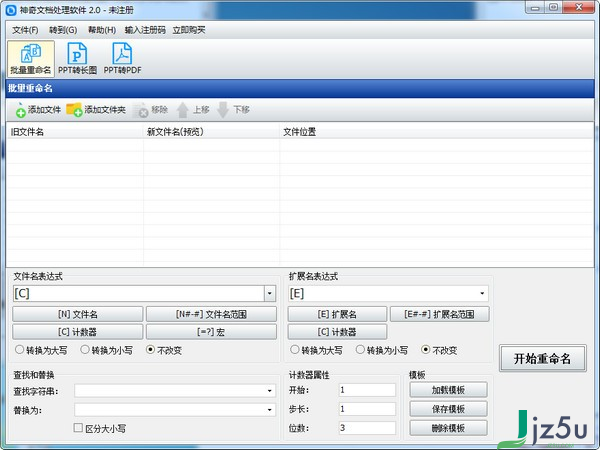Click 加载模板 button
Image resolution: width=600 pixels, height=450 pixels.
[448, 390]
